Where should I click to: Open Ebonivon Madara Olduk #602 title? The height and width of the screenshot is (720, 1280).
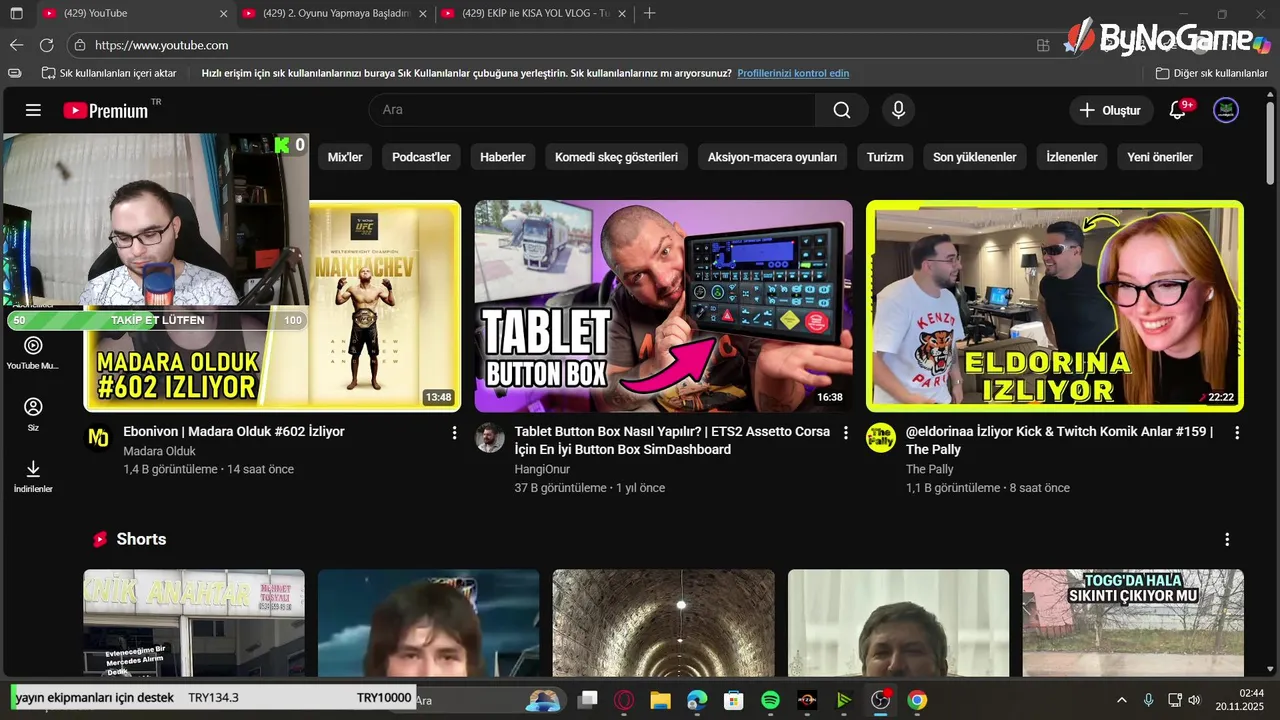(233, 432)
